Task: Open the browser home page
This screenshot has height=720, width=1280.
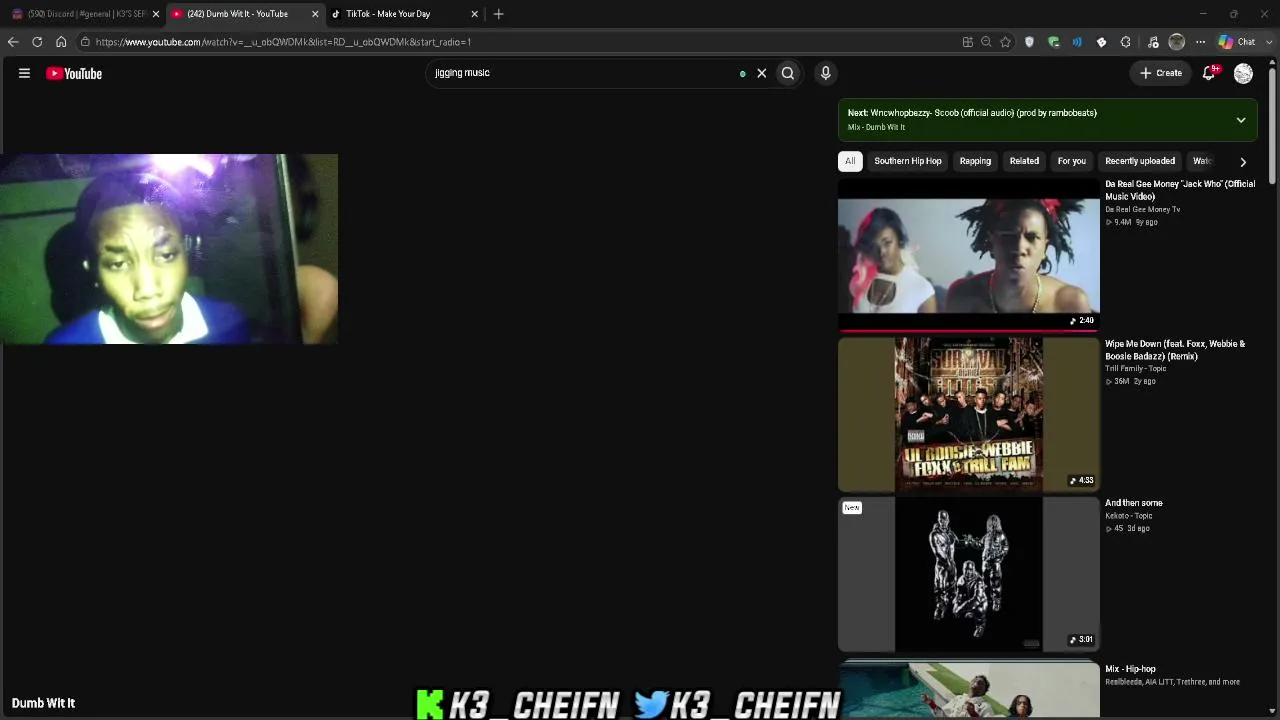Action: 61,42
